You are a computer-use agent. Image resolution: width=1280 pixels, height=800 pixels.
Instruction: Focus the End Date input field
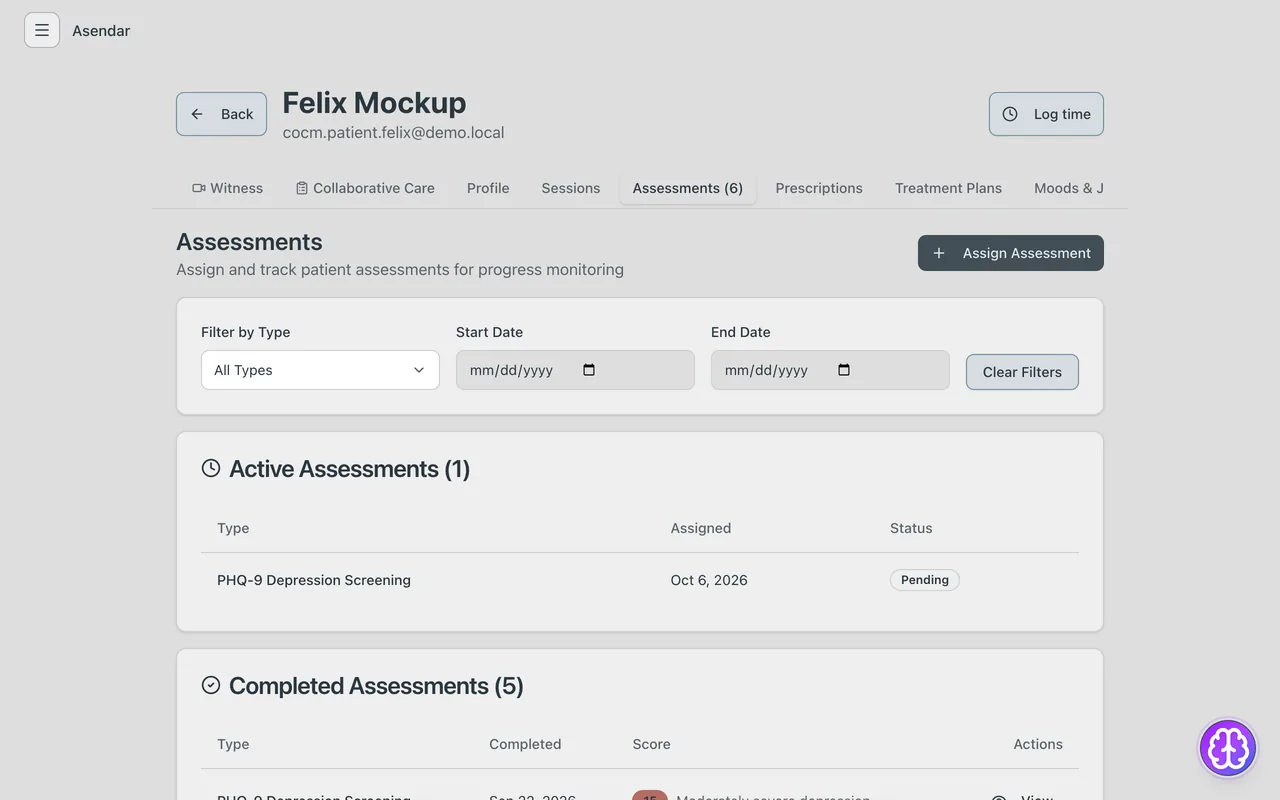pos(830,370)
